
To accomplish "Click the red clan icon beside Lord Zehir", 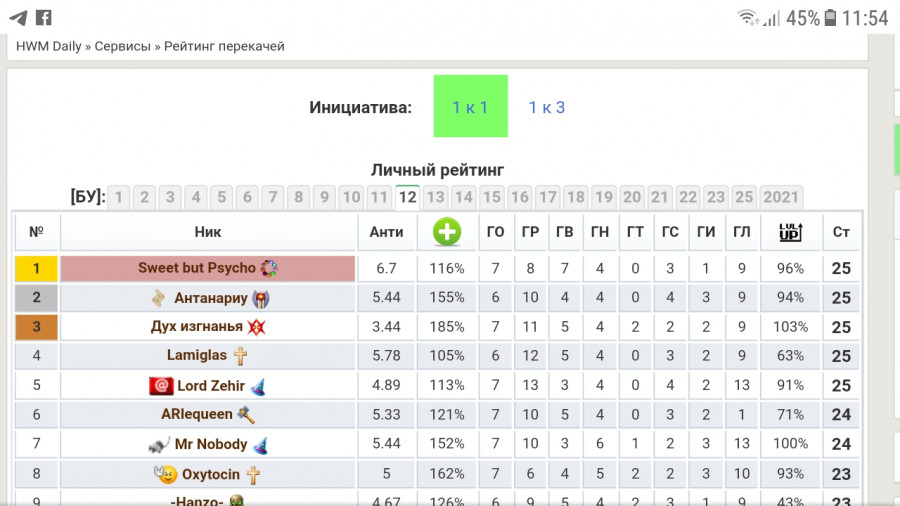I will (161, 386).
